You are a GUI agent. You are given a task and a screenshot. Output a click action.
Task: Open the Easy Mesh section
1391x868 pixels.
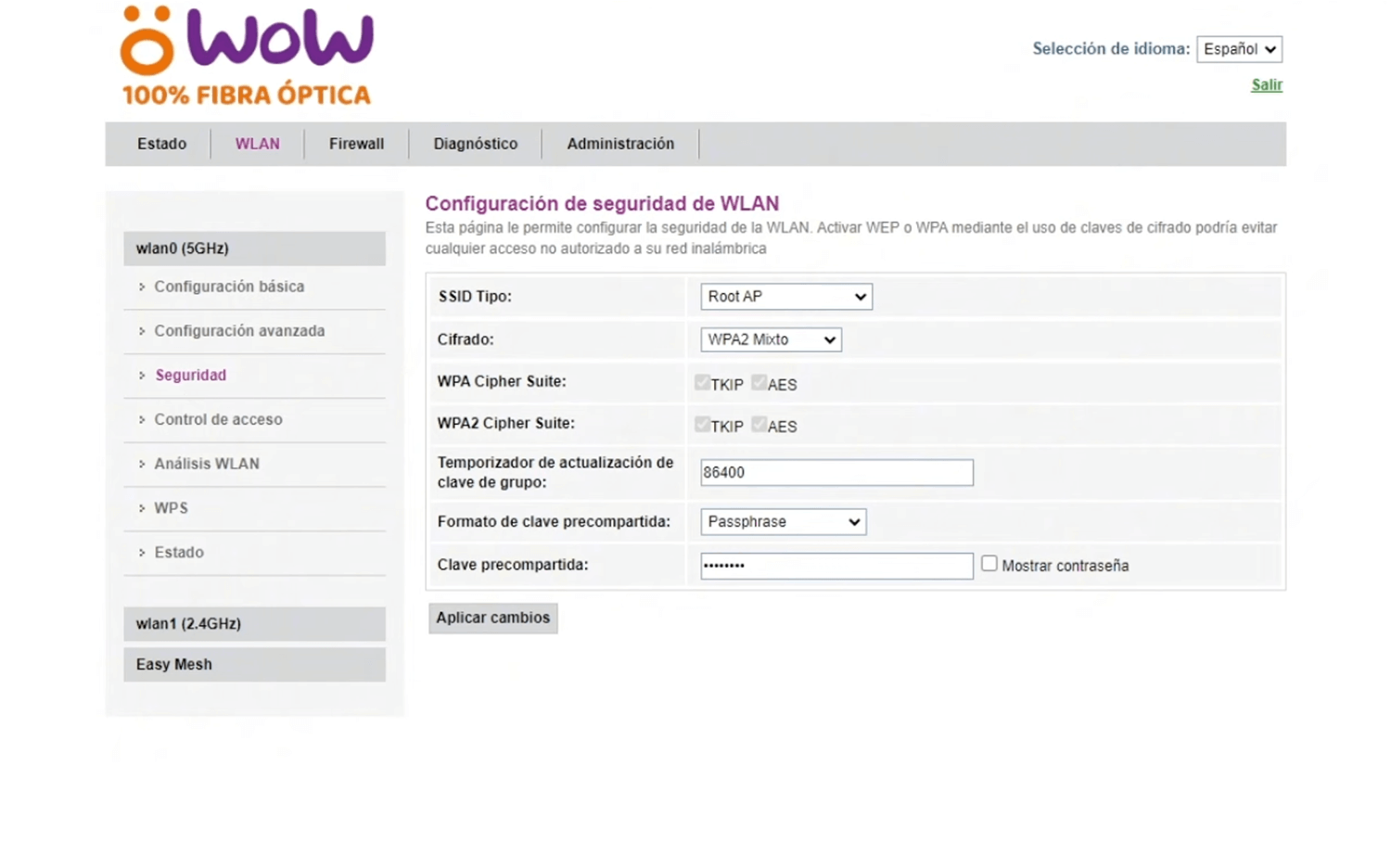(x=253, y=665)
